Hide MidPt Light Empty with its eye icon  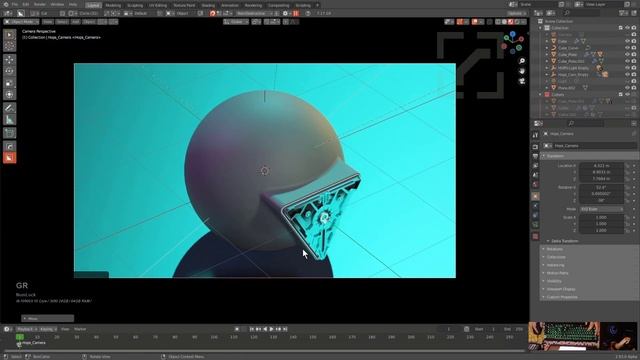[x=627, y=68]
